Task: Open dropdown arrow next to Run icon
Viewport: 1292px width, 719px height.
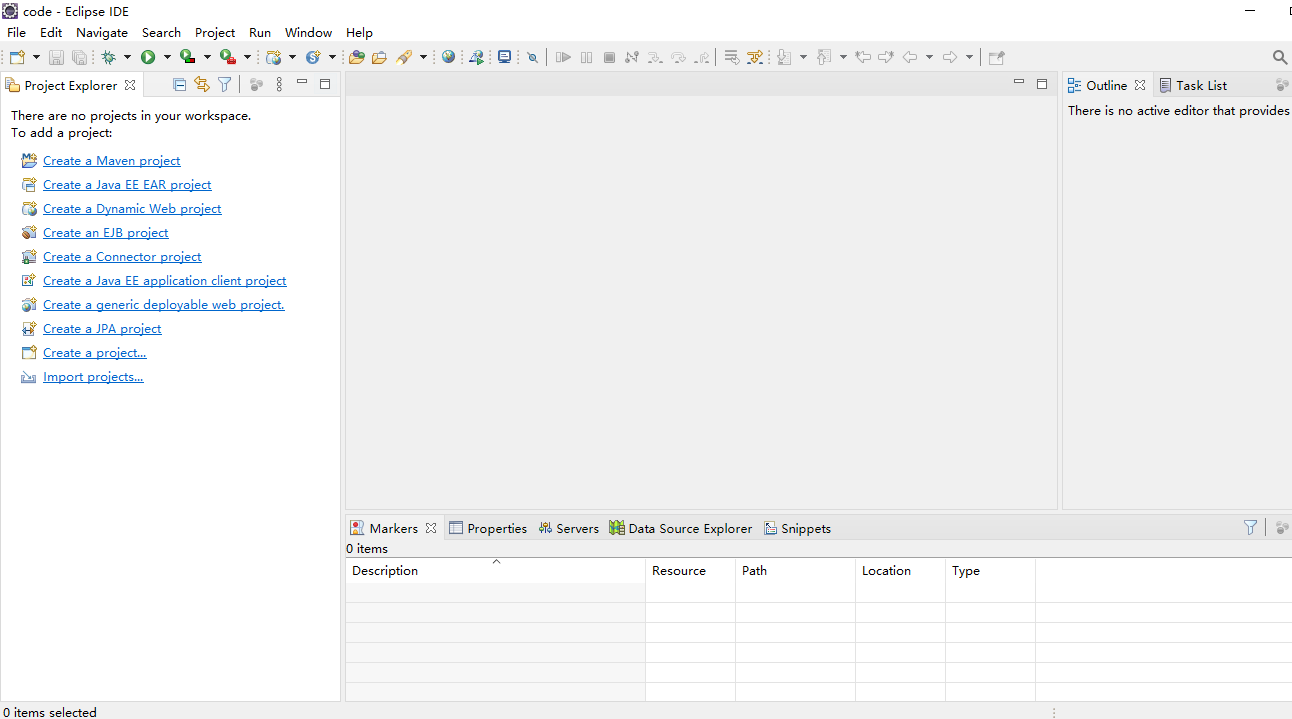Action: click(x=167, y=57)
